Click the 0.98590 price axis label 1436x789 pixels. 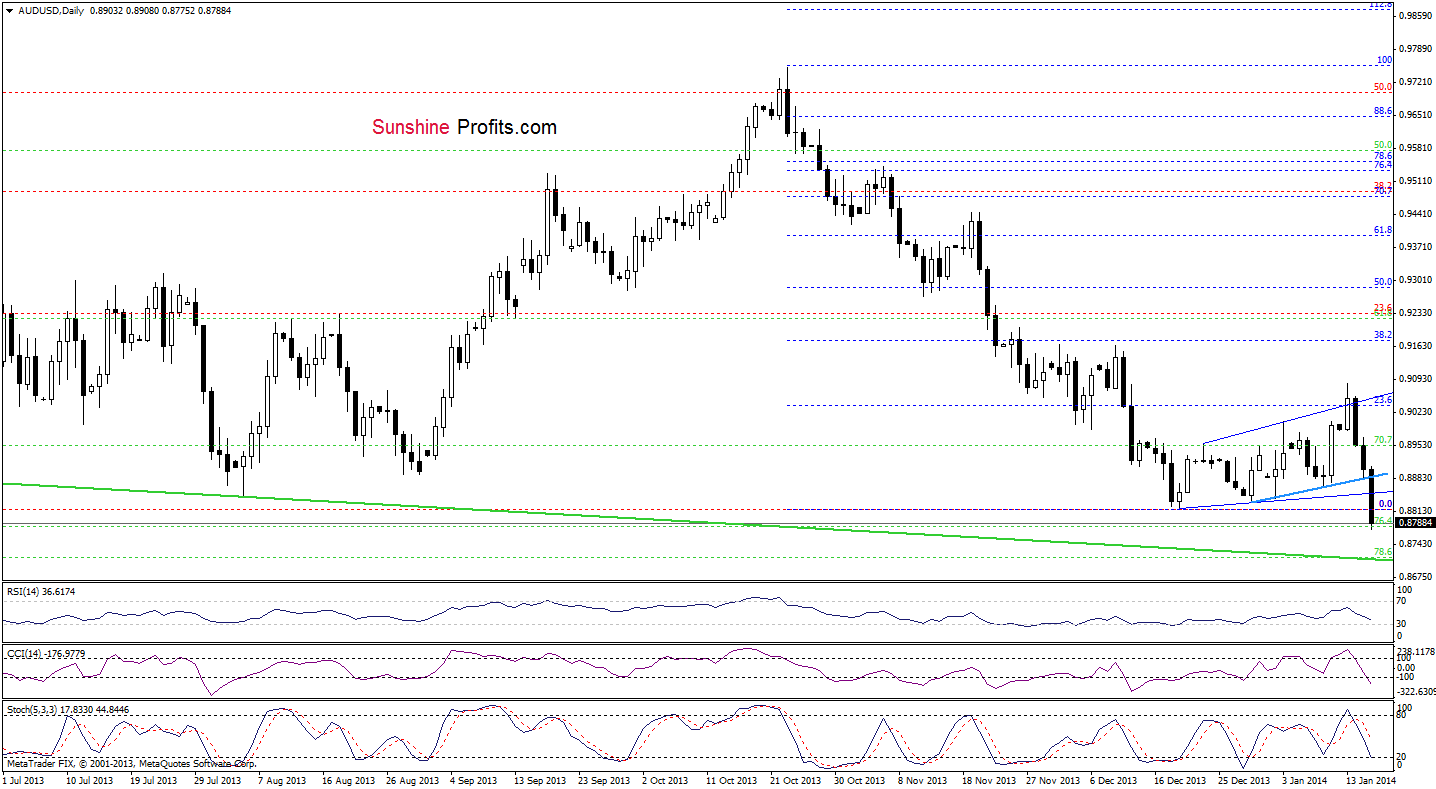(x=1417, y=16)
